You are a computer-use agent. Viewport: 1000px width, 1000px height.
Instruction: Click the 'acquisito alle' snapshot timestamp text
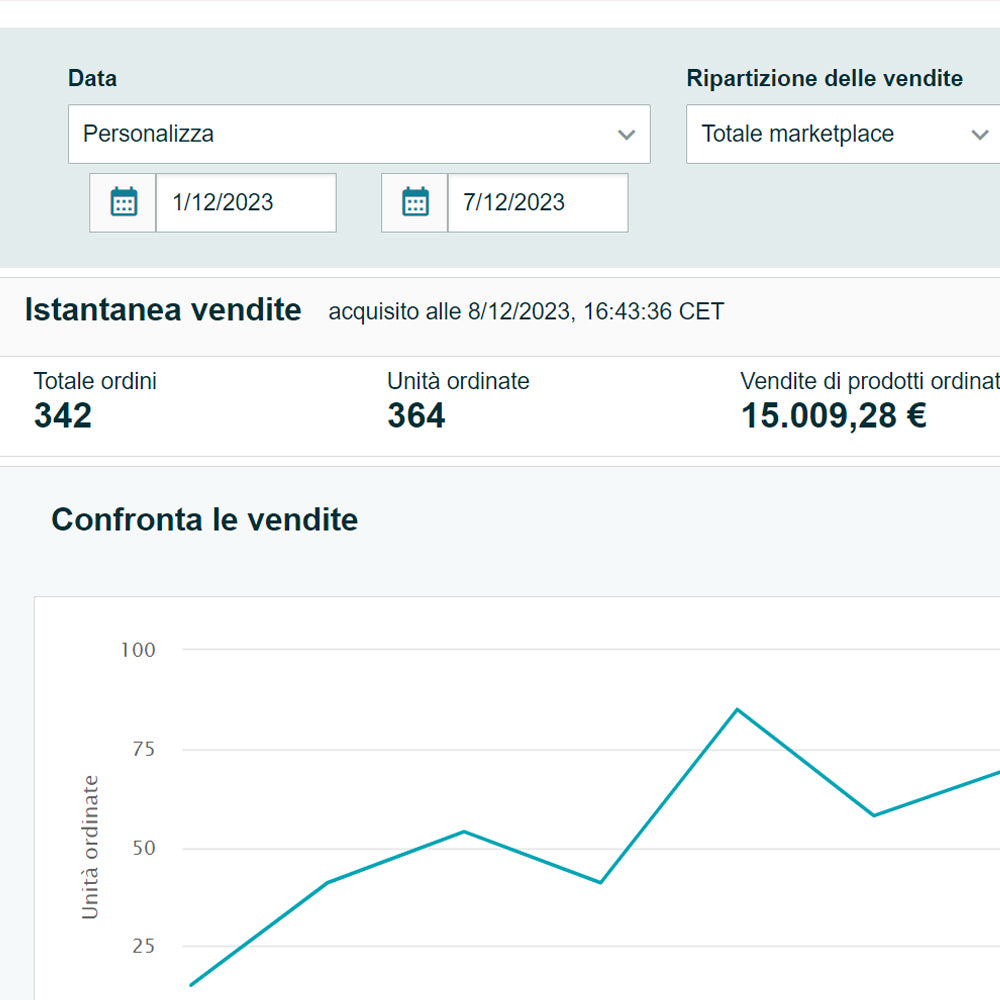point(526,312)
